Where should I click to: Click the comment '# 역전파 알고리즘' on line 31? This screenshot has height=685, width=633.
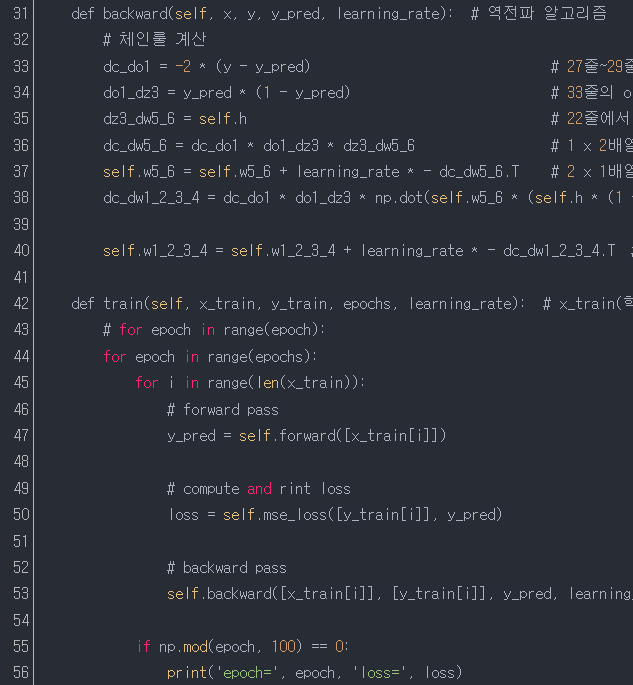click(539, 13)
